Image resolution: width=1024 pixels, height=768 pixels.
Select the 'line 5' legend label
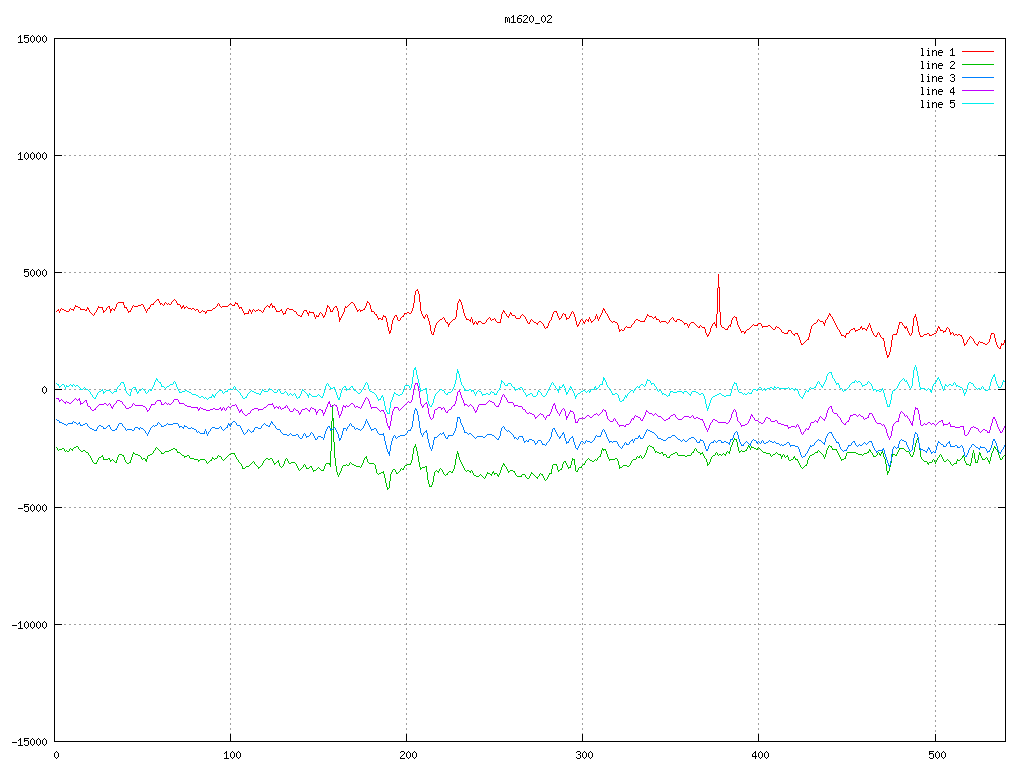click(937, 104)
